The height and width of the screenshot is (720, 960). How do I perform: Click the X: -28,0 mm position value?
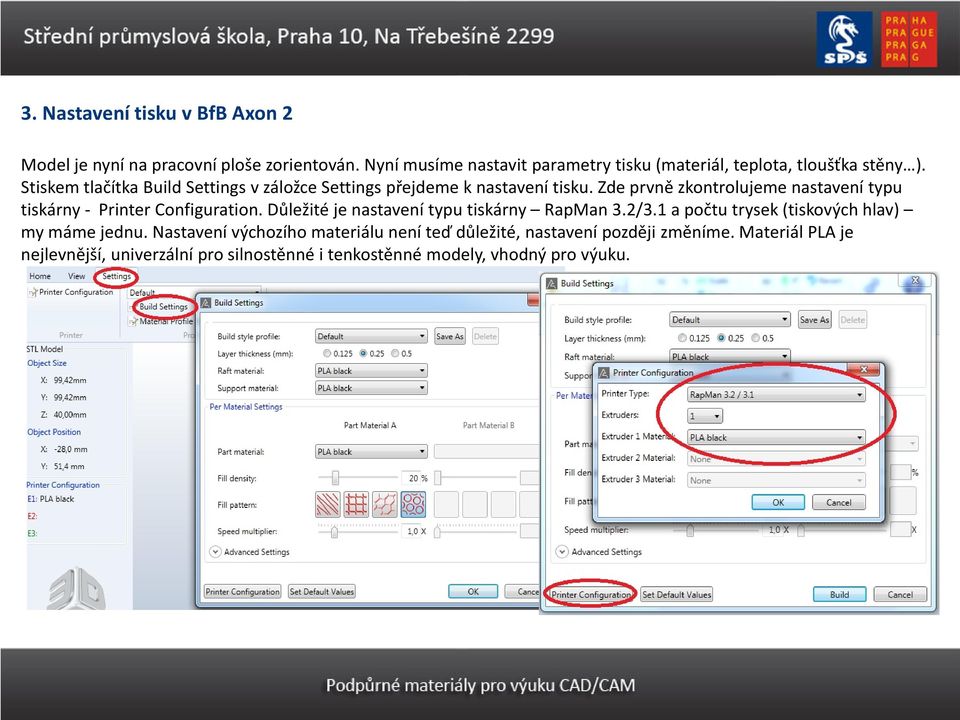pyautogui.click(x=64, y=449)
